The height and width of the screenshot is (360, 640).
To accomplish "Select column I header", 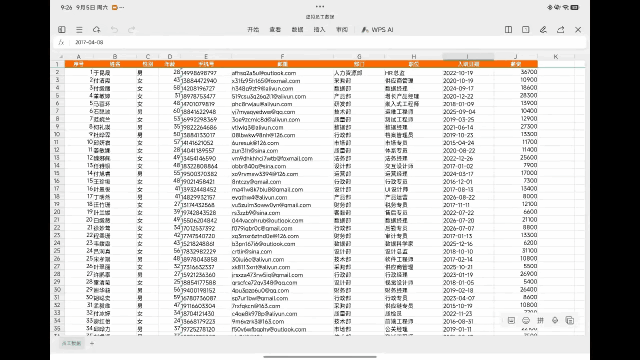I will pos(468,57).
